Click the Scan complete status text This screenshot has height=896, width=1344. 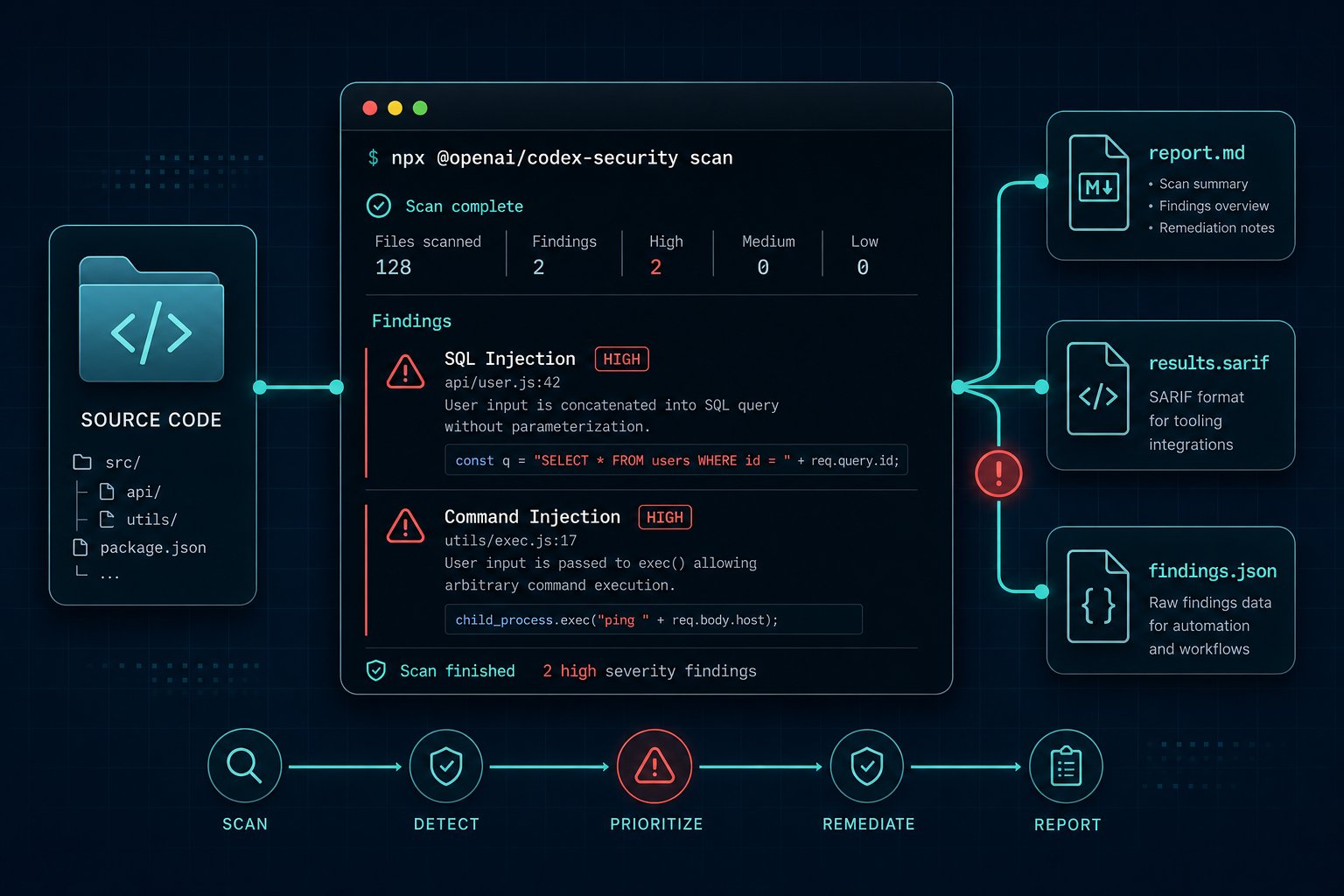tap(464, 206)
